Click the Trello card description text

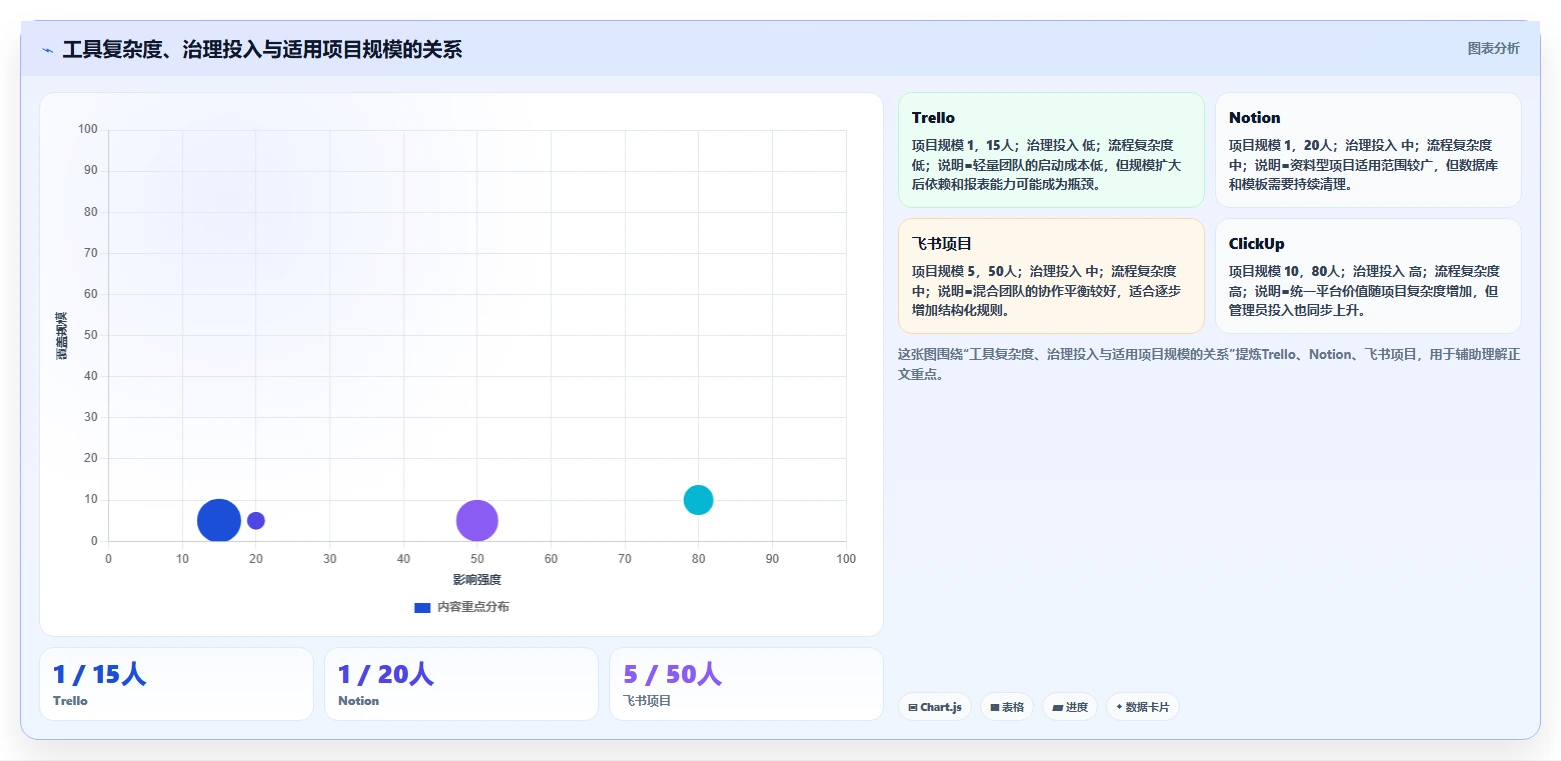tap(1047, 164)
